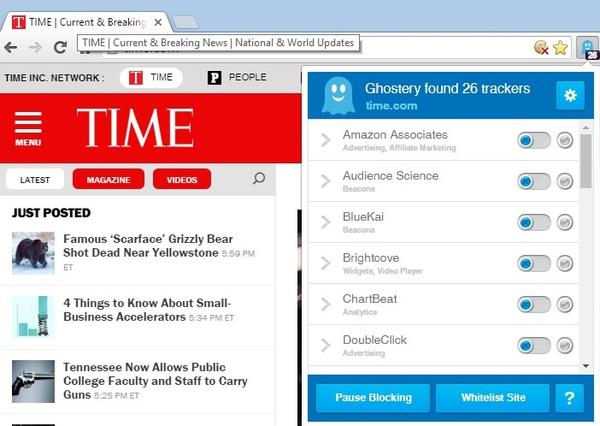Viewport: 600px width, 426px height.
Task: Click the 'Analytics' label under ChartBeat
Action: click(x=360, y=312)
